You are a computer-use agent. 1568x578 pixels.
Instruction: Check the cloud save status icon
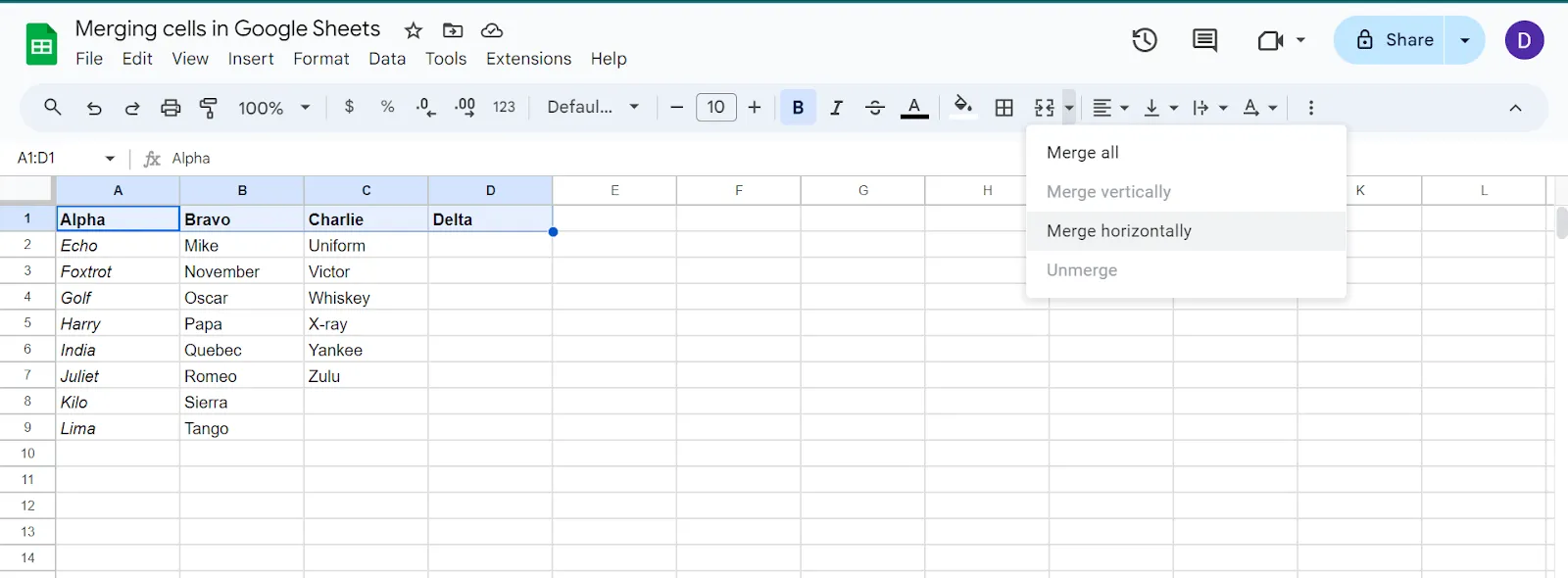click(x=492, y=30)
